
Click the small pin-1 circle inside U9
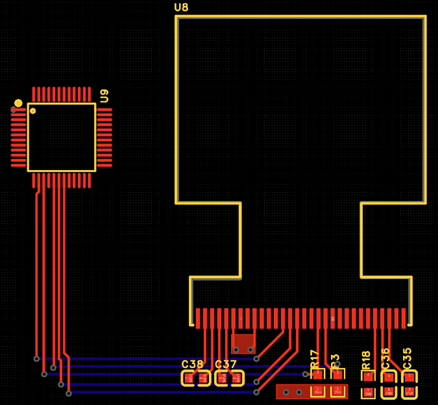(x=33, y=111)
